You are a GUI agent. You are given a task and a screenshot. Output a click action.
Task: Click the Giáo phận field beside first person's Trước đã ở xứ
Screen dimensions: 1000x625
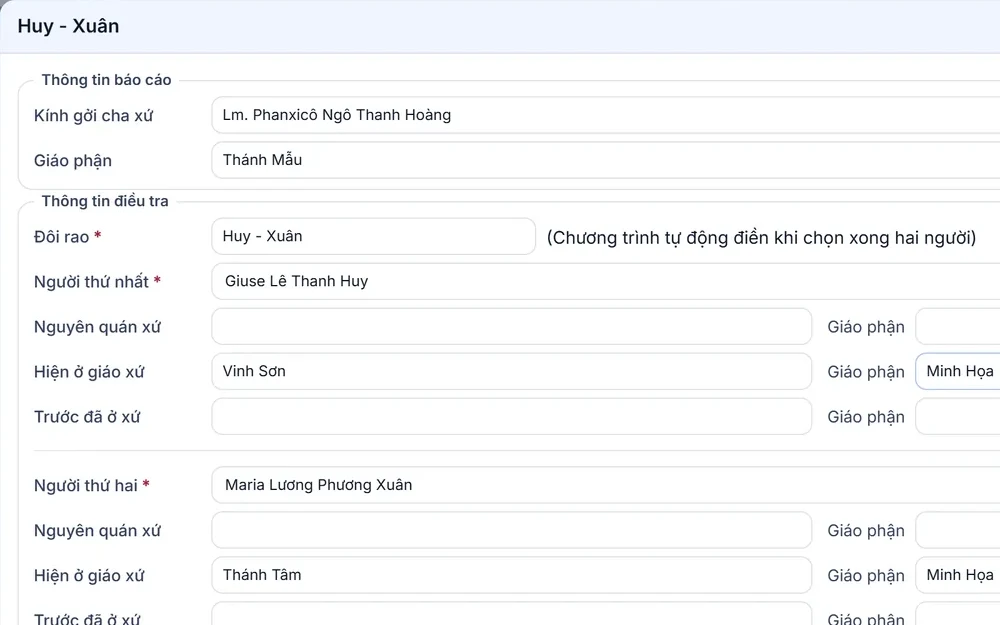(958, 416)
